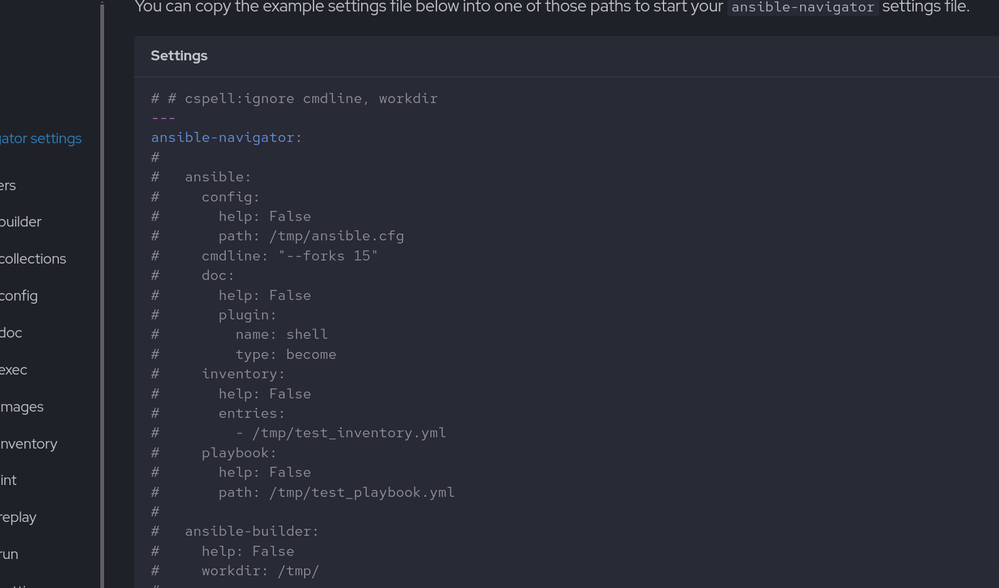
Task: Open the lint sidebar link
Action: point(9,481)
